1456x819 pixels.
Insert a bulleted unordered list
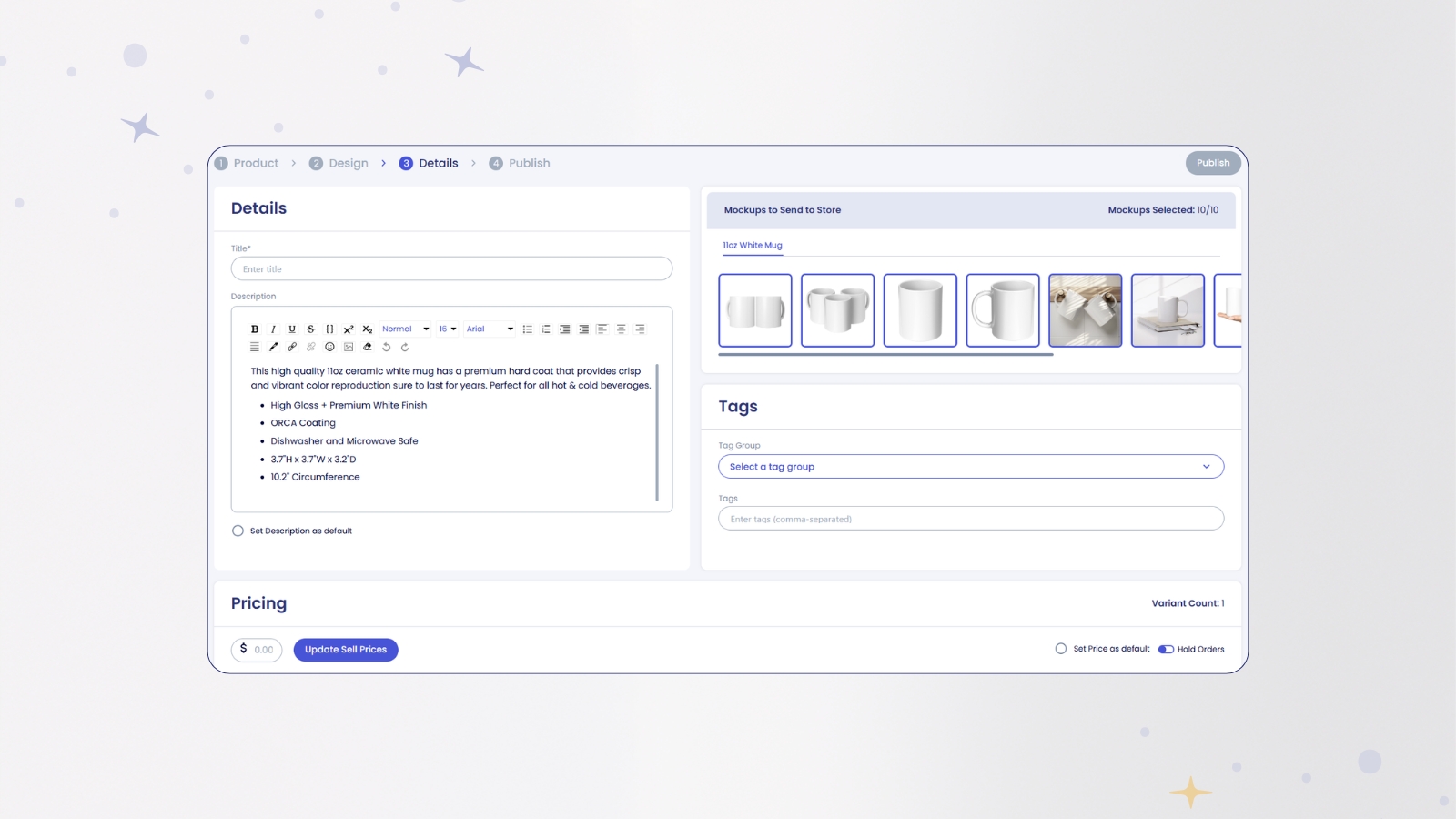tap(528, 329)
